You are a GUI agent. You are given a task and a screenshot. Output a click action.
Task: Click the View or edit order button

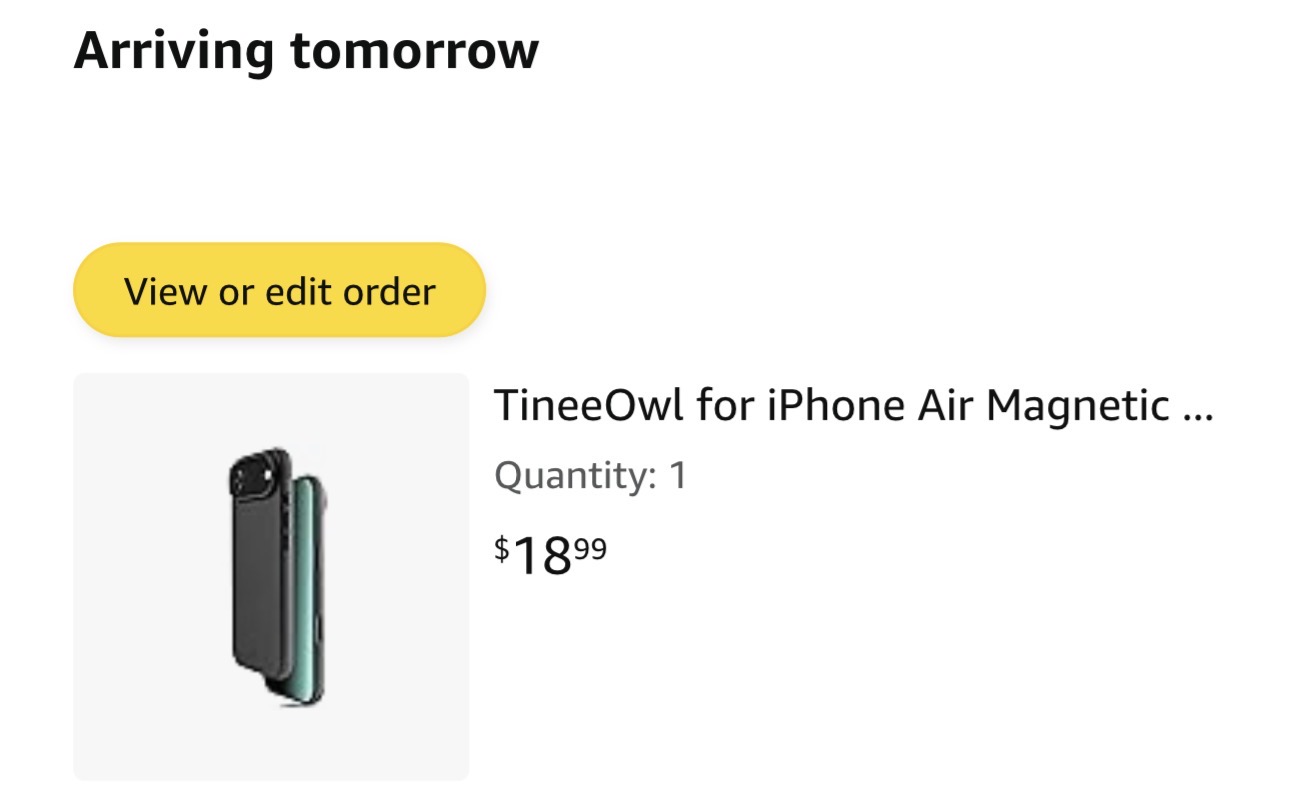click(x=279, y=291)
